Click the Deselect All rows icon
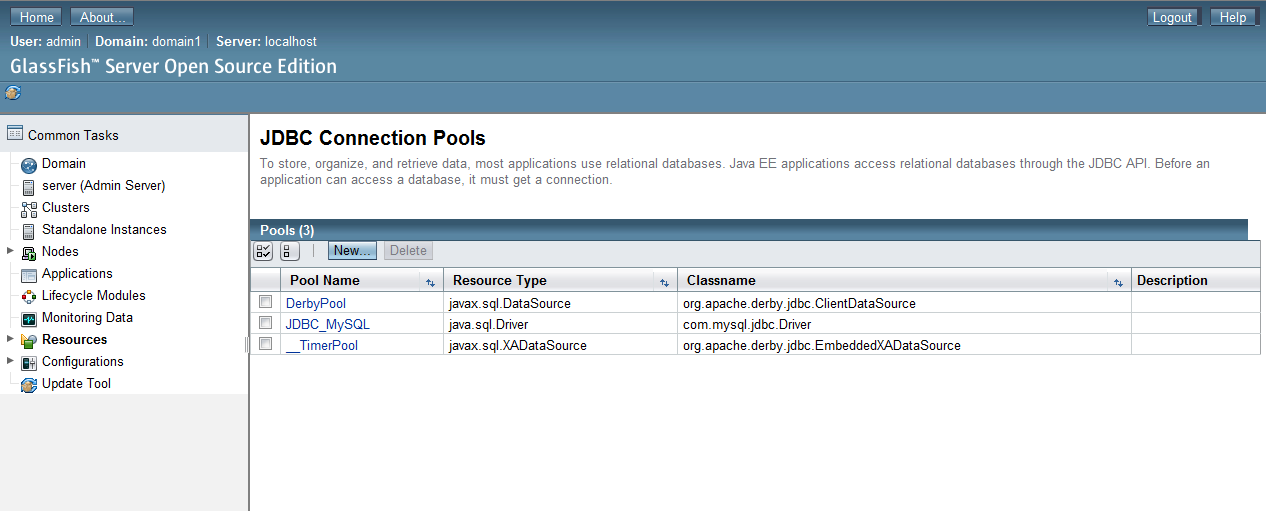The height and width of the screenshot is (511, 1266). click(290, 252)
